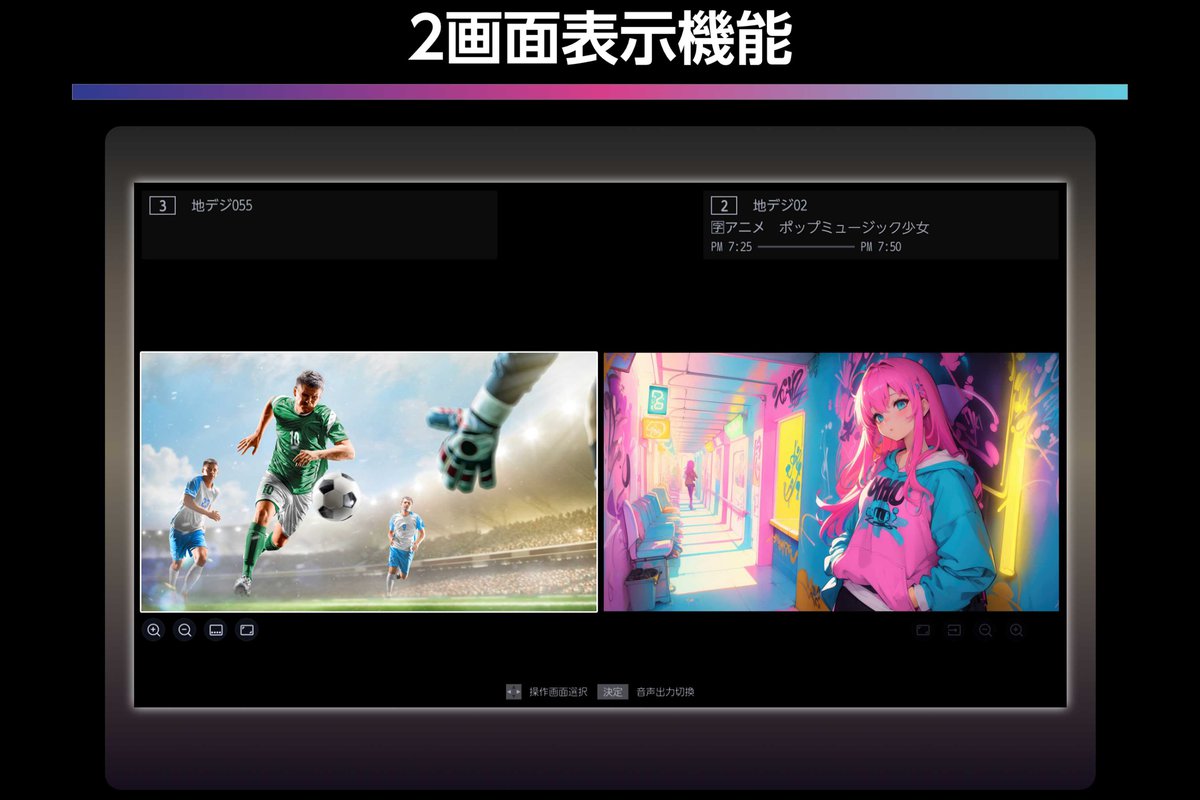
Task: Click the program title ポップミュージック少女
Action: pos(854,228)
